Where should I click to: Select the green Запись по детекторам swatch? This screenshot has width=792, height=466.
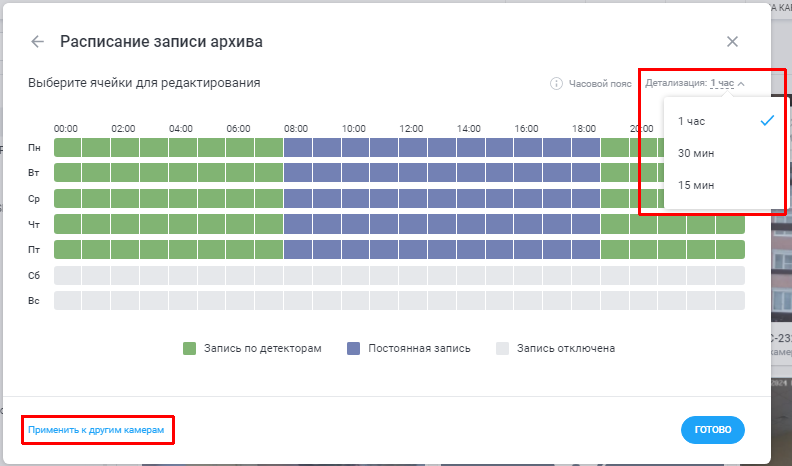pos(189,348)
